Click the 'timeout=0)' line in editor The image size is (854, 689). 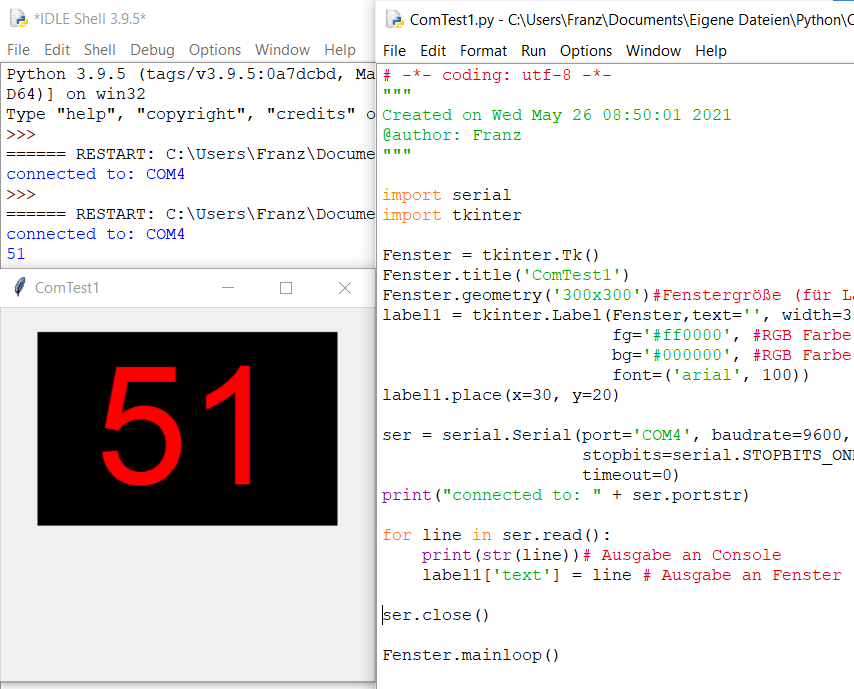pos(631,475)
